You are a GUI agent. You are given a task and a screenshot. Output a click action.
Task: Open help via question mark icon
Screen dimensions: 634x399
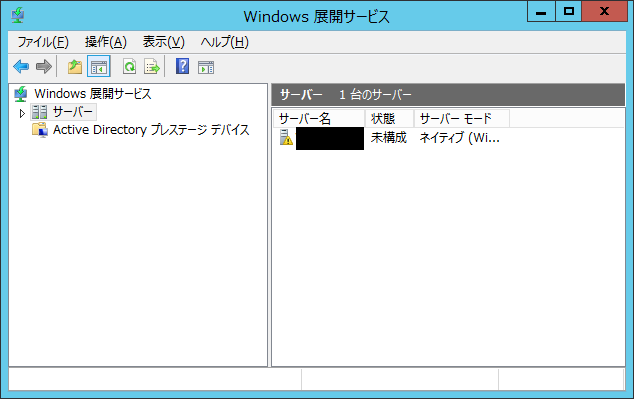(x=182, y=66)
